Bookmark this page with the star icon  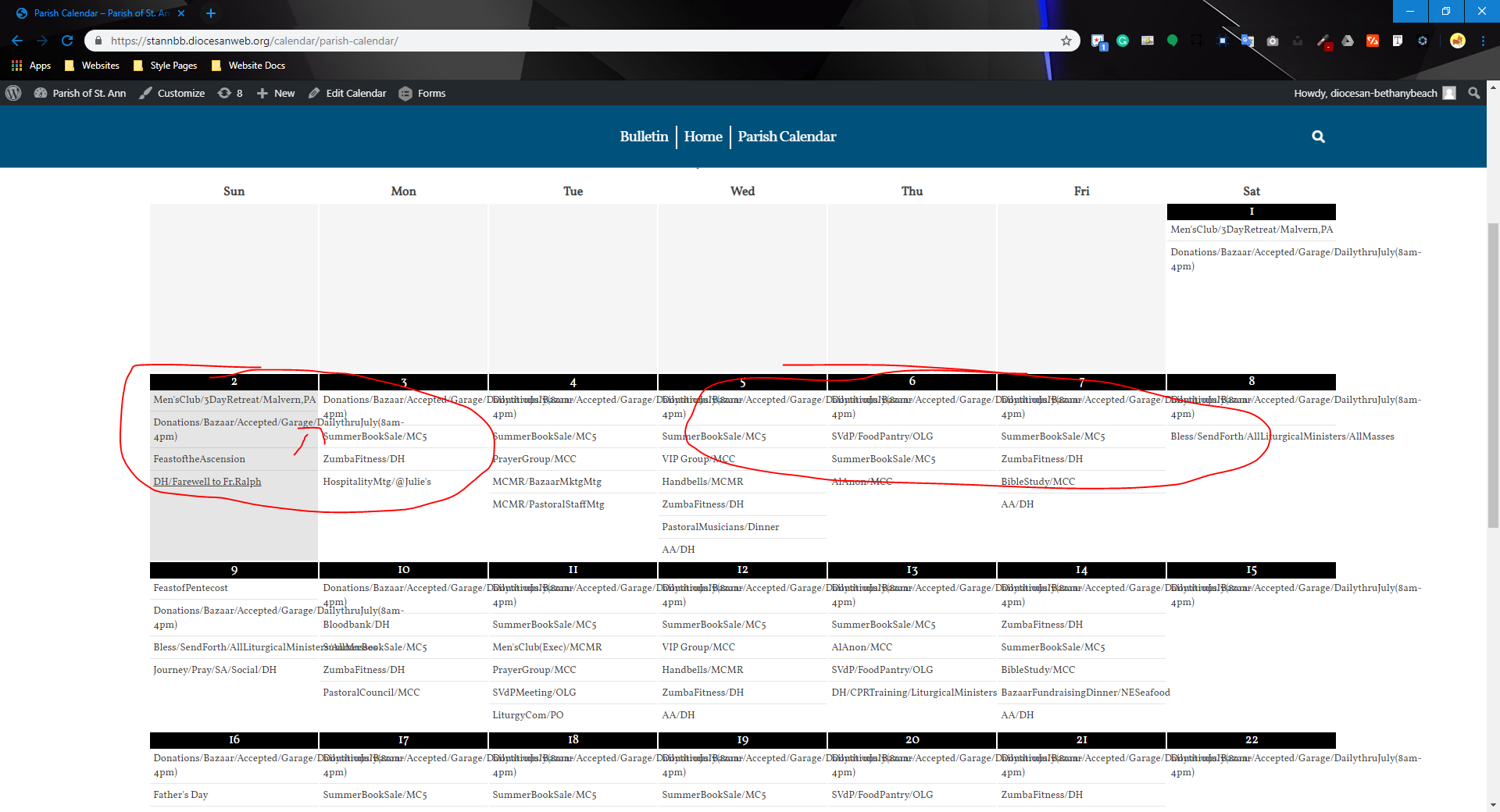point(1066,41)
